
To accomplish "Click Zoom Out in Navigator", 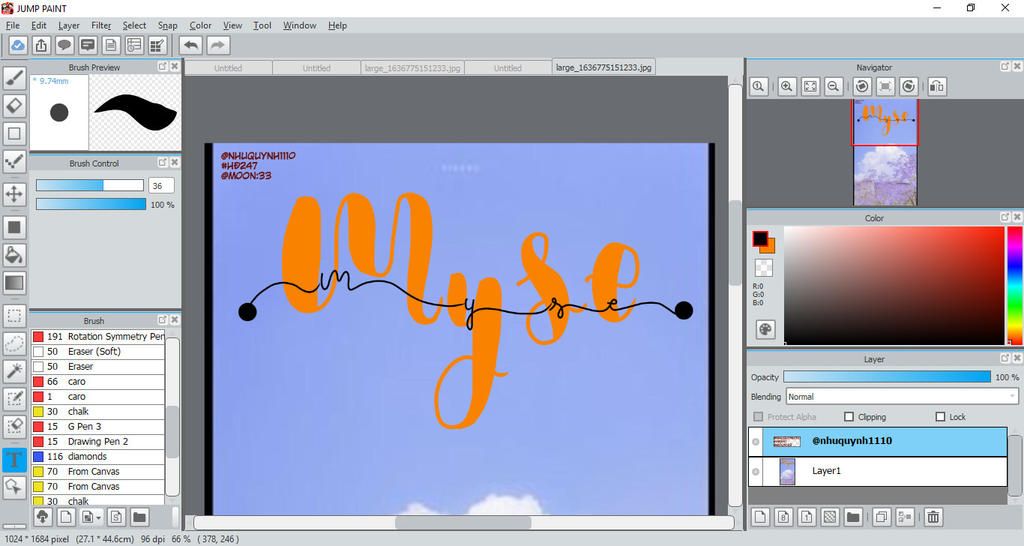I will (833, 86).
